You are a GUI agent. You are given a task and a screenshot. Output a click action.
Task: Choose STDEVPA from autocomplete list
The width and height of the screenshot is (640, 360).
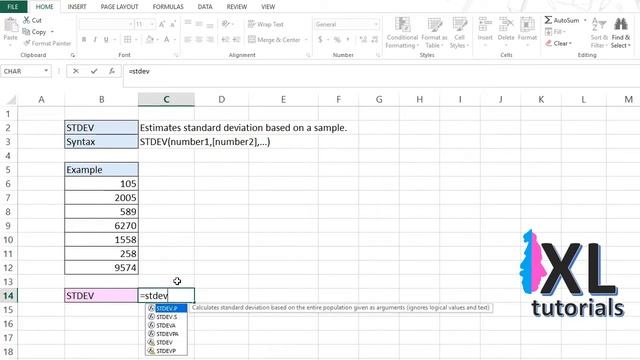(167, 334)
